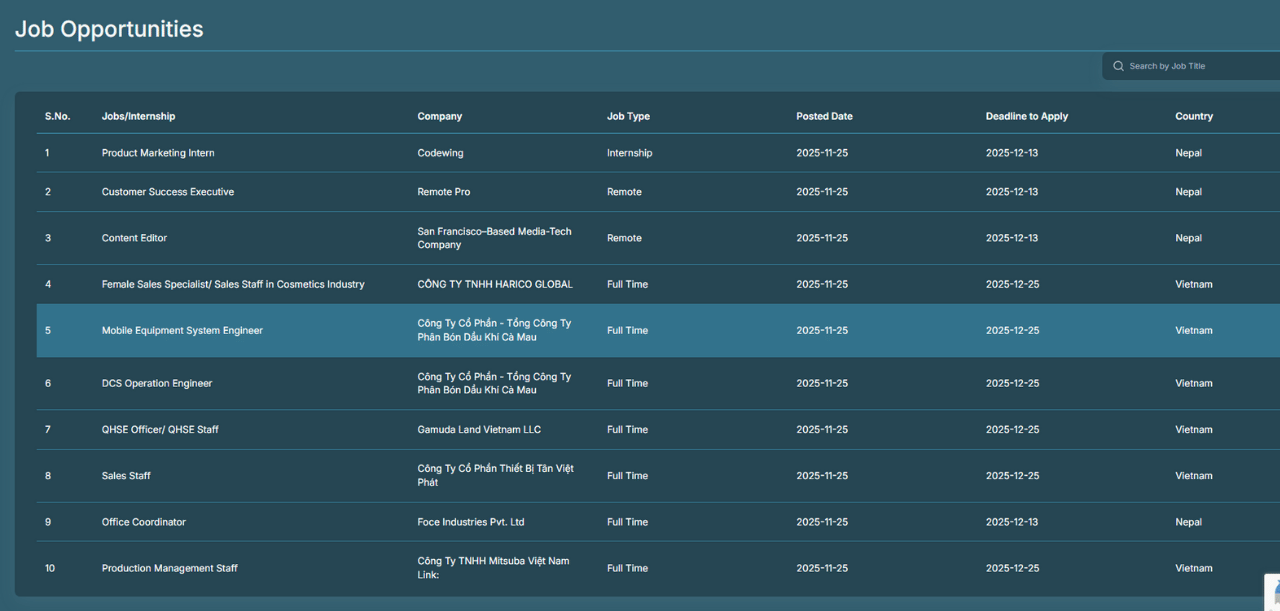The height and width of the screenshot is (611, 1280).
Task: Click the search magnifier icon
Action: click(x=1118, y=66)
